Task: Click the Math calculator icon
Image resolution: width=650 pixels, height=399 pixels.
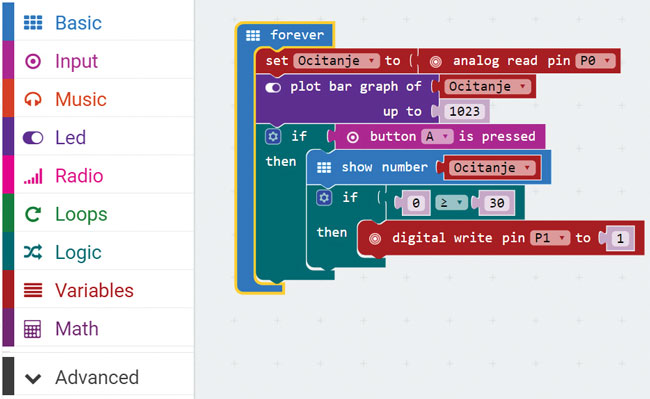Action: 32,329
